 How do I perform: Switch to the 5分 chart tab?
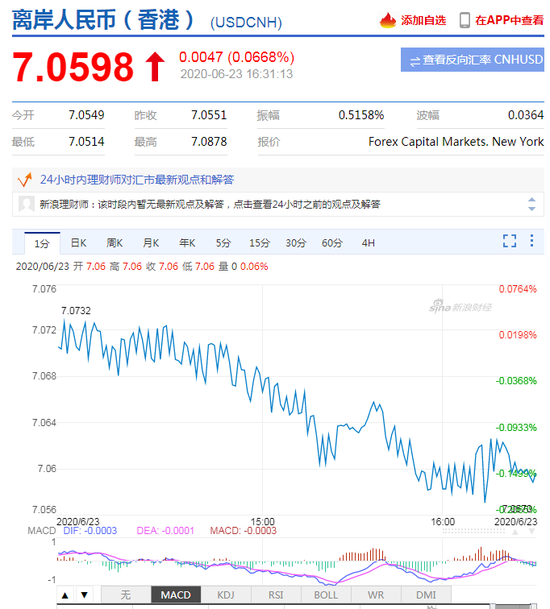point(223,243)
